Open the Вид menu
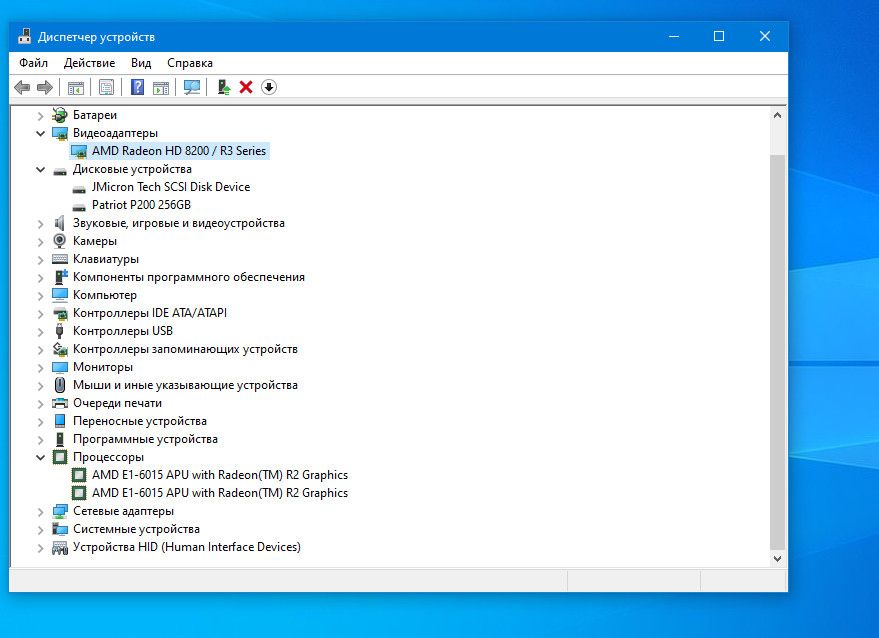This screenshot has width=879, height=638. point(141,63)
